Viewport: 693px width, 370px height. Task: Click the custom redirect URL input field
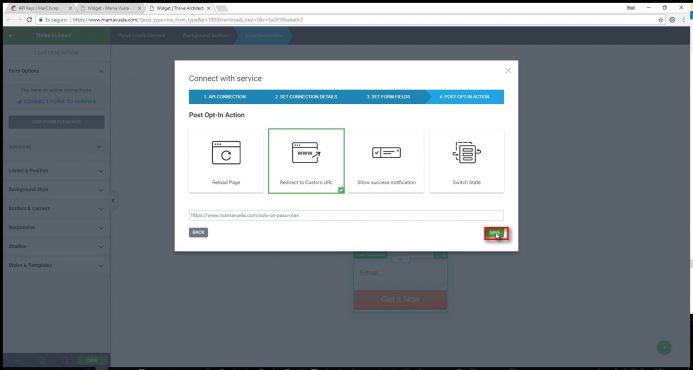(346, 215)
